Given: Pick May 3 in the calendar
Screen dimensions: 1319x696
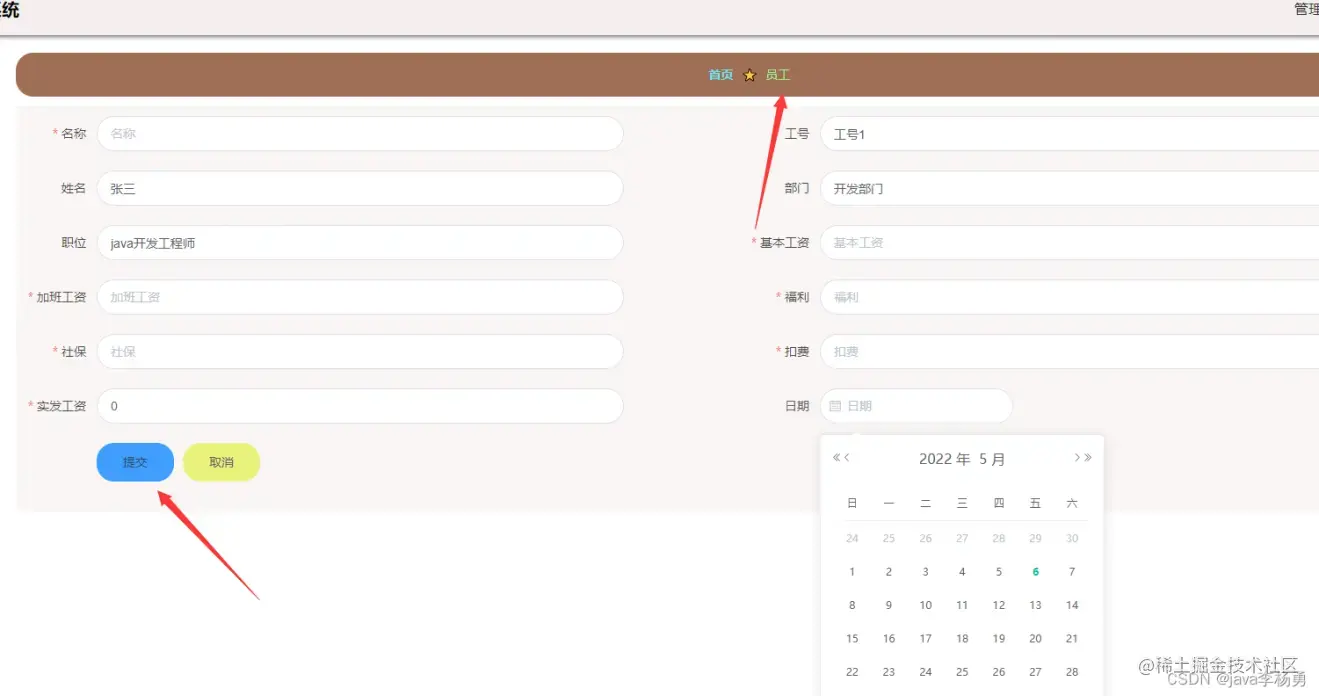Looking at the screenshot, I should tap(925, 572).
